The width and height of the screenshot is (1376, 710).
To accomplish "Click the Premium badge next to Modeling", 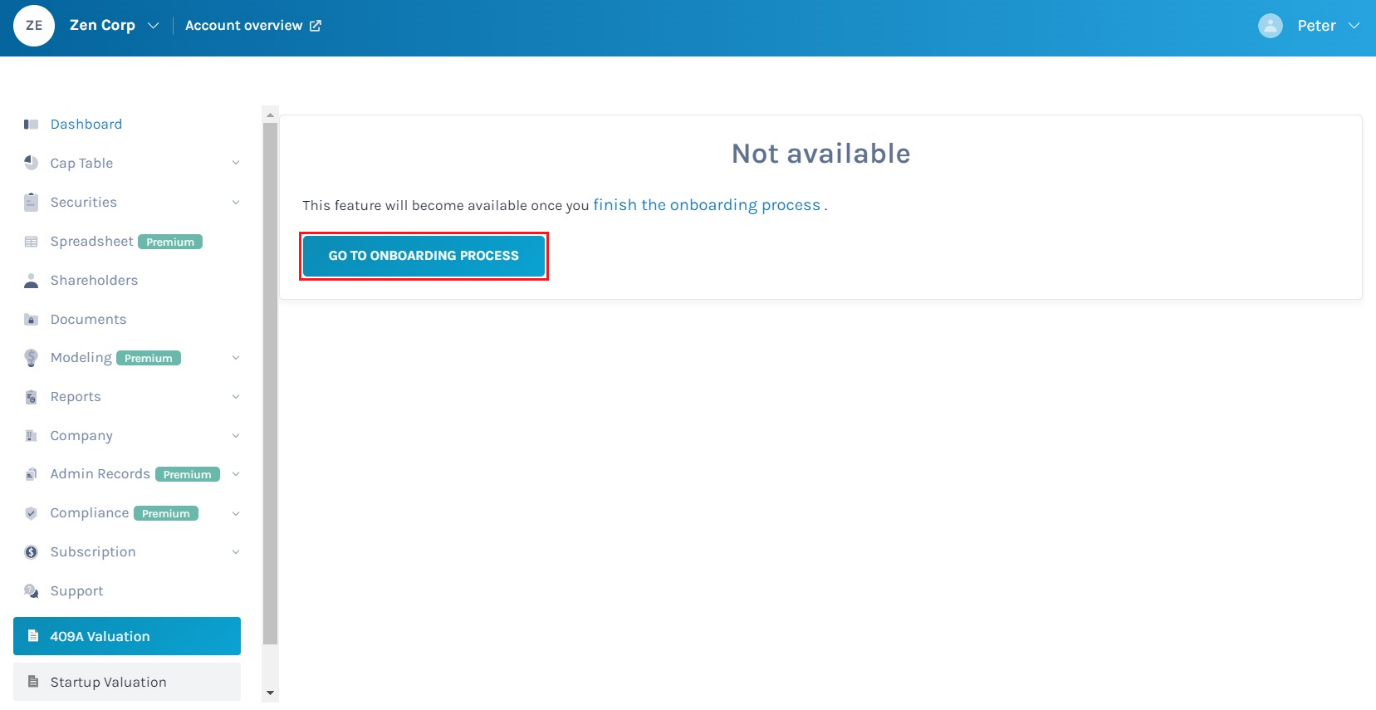I will 149,358.
